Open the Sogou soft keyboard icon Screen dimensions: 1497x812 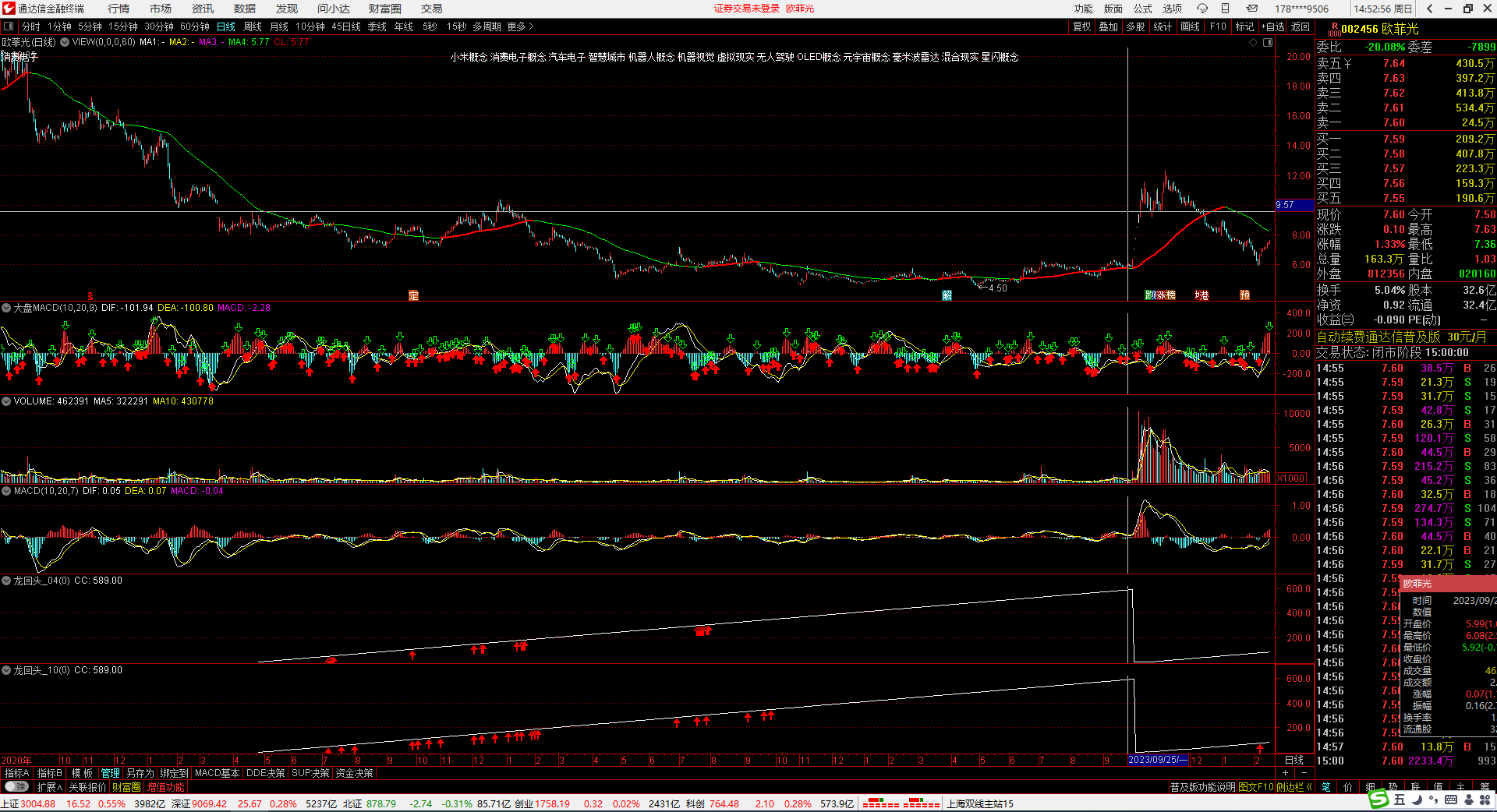[1451, 800]
